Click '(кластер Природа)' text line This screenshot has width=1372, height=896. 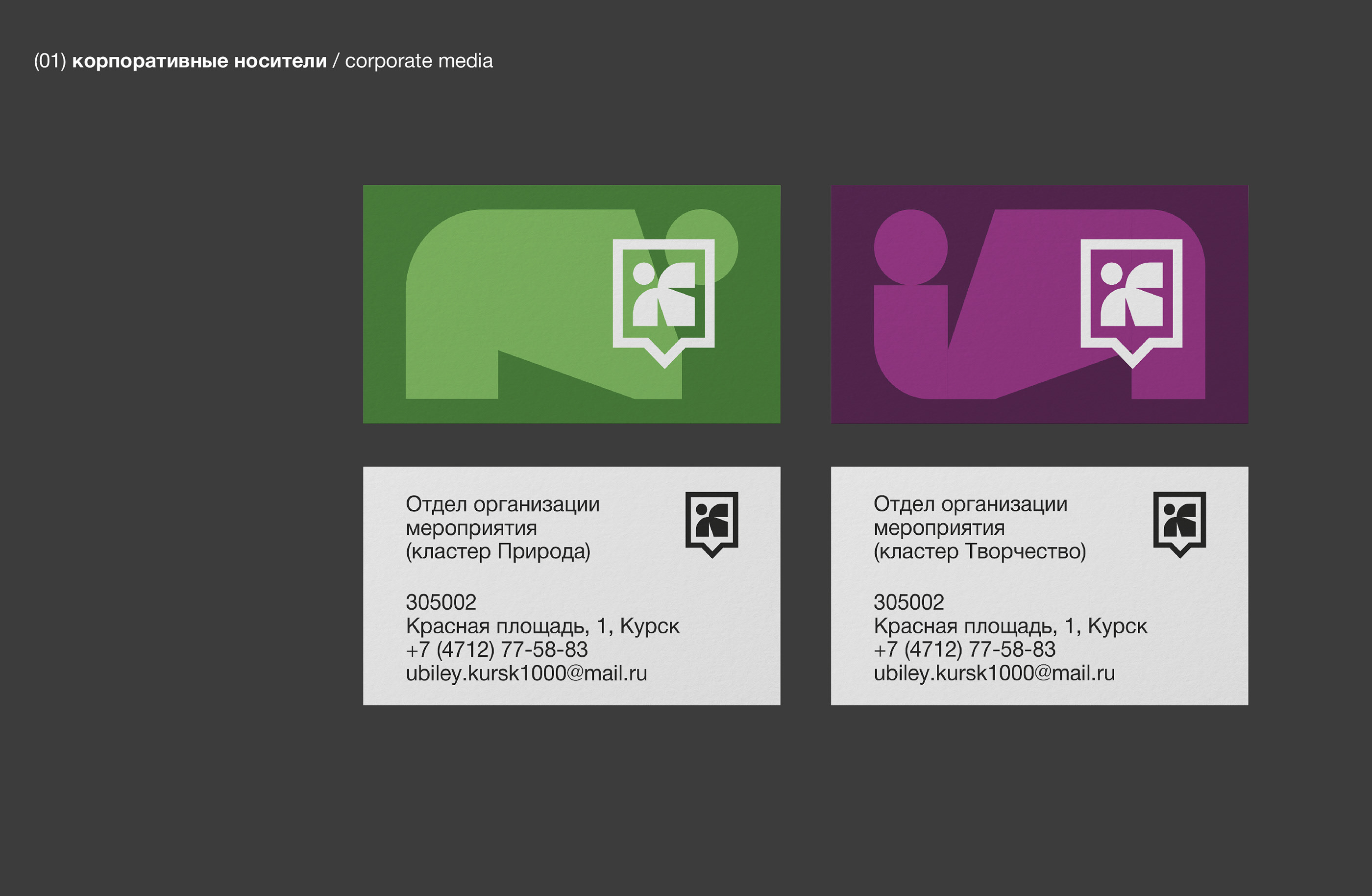(x=497, y=552)
